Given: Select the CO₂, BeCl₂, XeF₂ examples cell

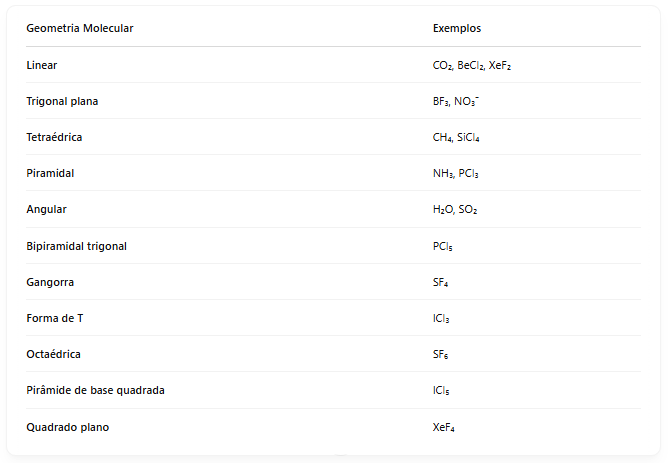Looking at the screenshot, I should (472, 65).
